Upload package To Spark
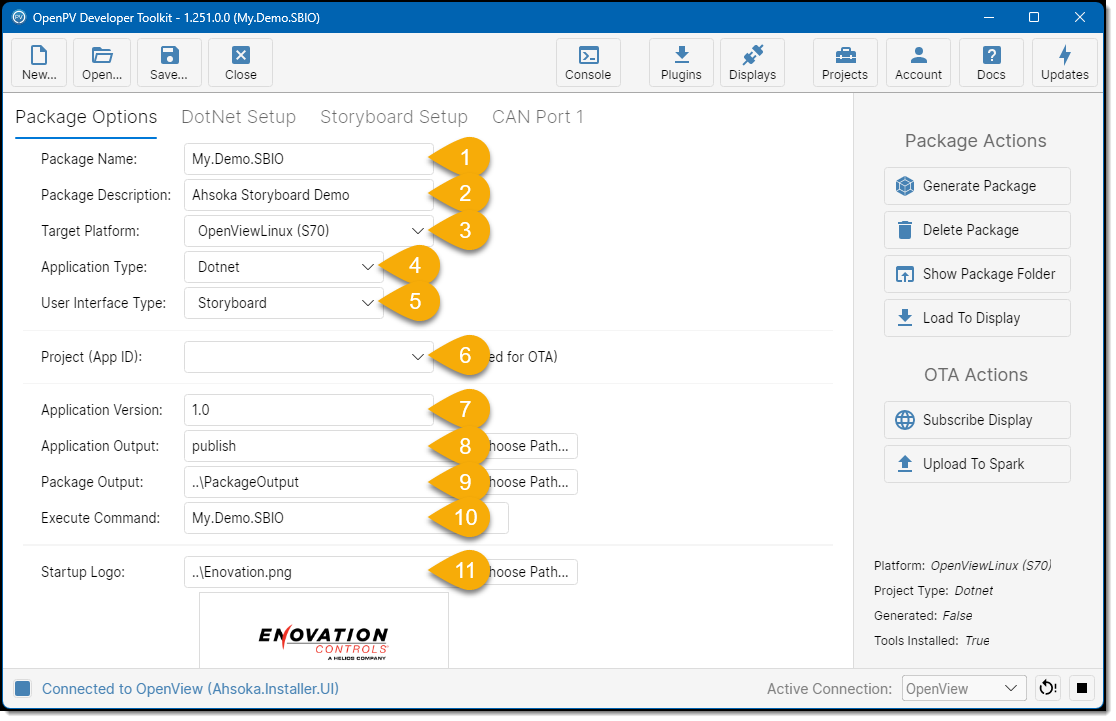Image resolution: width=1116 pixels, height=721 pixels. click(977, 464)
